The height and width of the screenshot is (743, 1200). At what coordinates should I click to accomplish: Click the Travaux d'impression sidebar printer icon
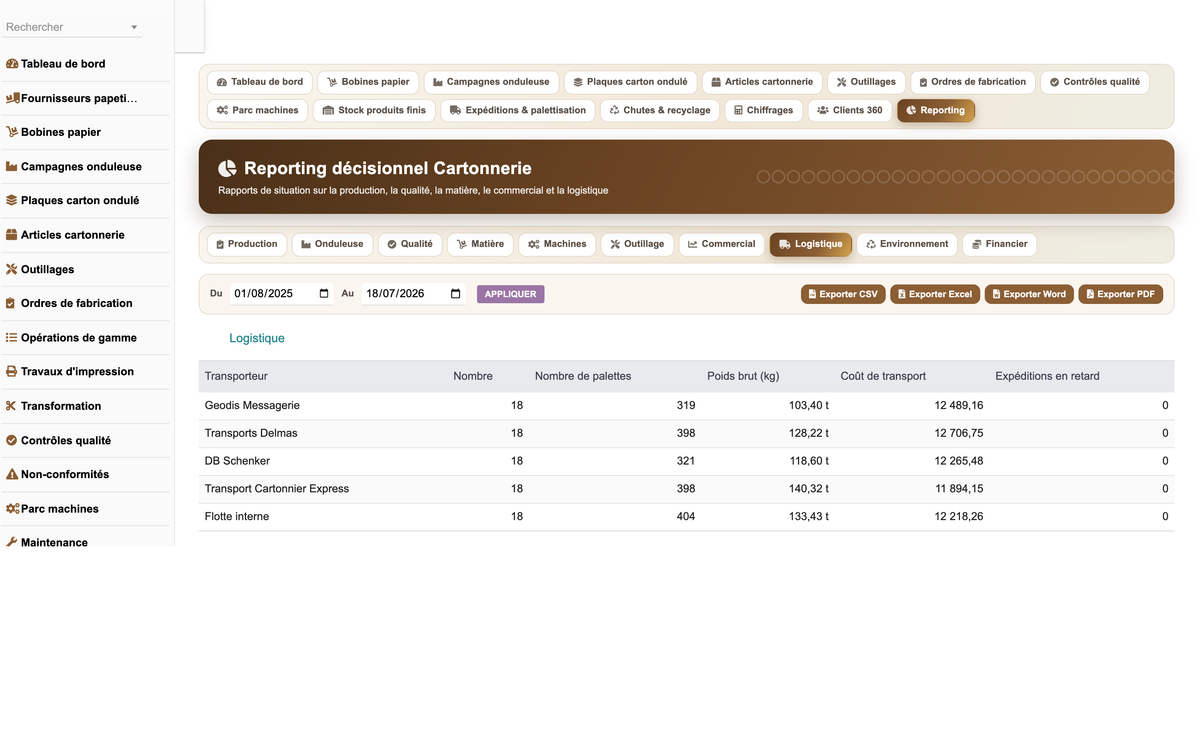pos(12,371)
